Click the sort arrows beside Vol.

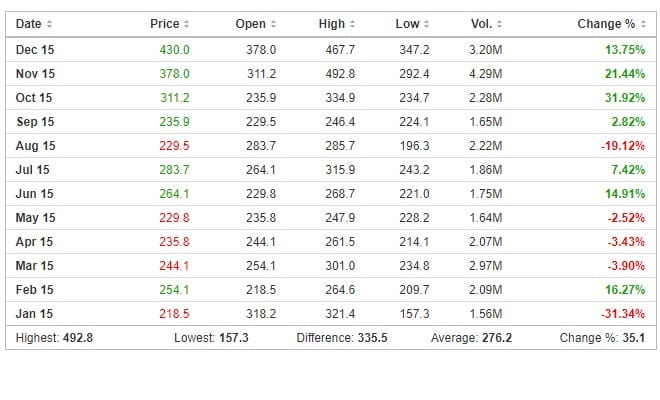click(499, 24)
